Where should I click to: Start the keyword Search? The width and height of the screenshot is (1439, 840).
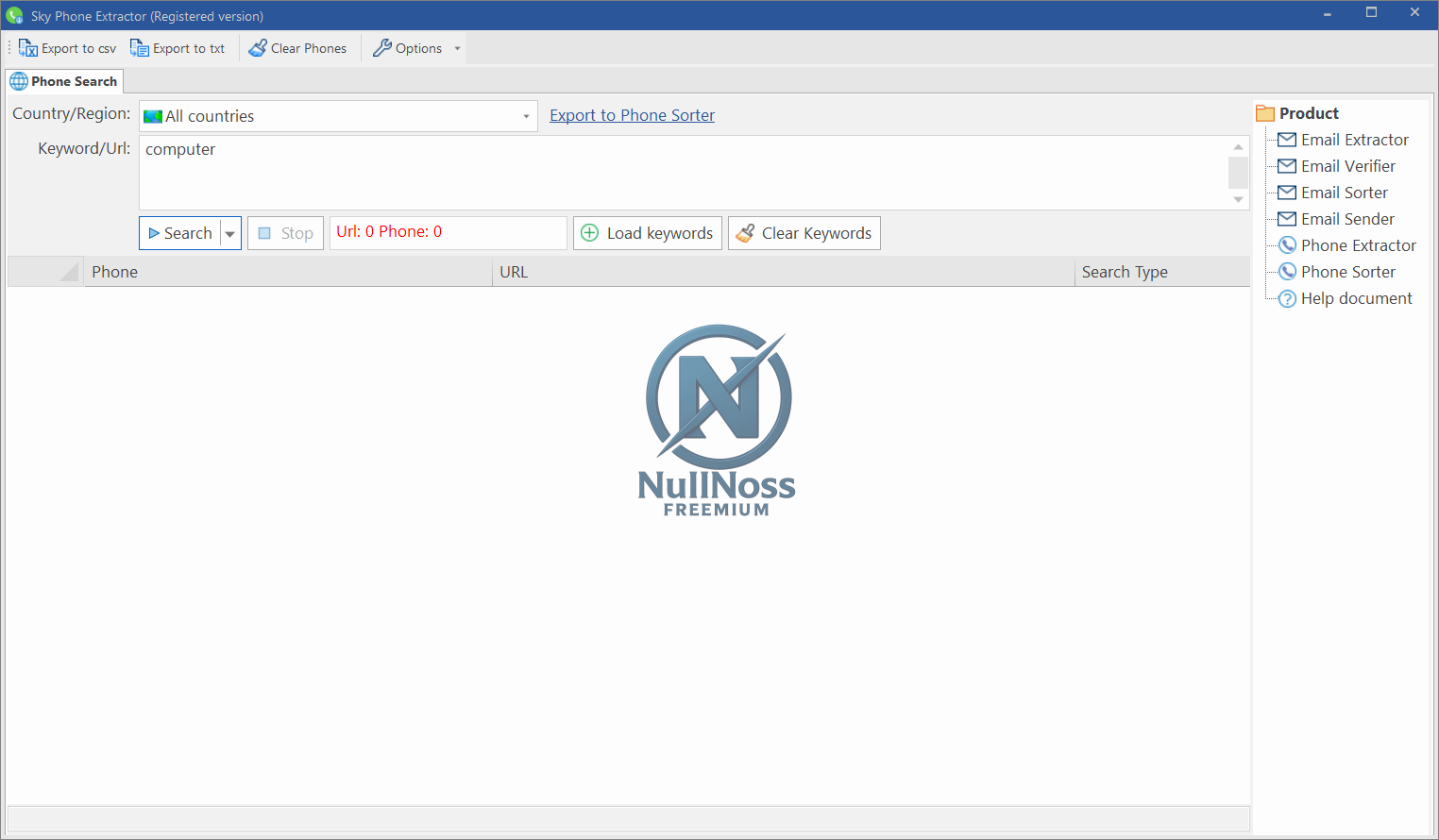pos(180,233)
